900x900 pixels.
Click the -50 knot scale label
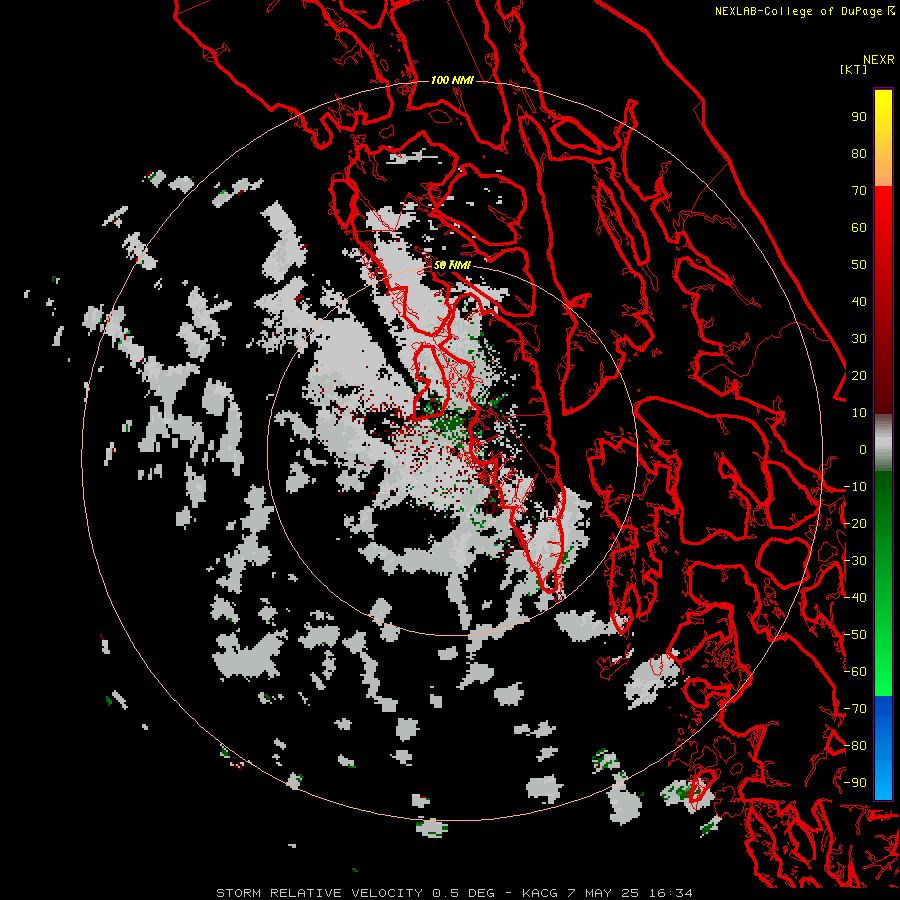855,635
